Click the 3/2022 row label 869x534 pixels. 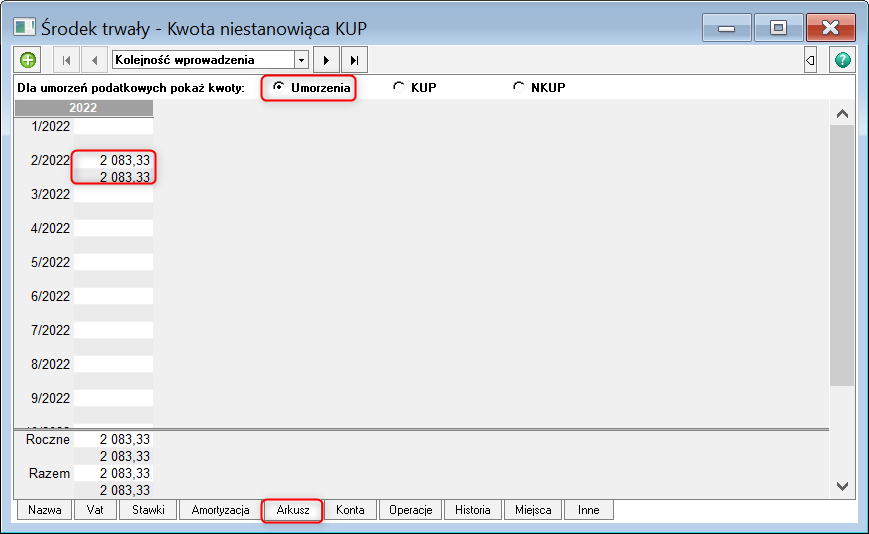coord(50,194)
